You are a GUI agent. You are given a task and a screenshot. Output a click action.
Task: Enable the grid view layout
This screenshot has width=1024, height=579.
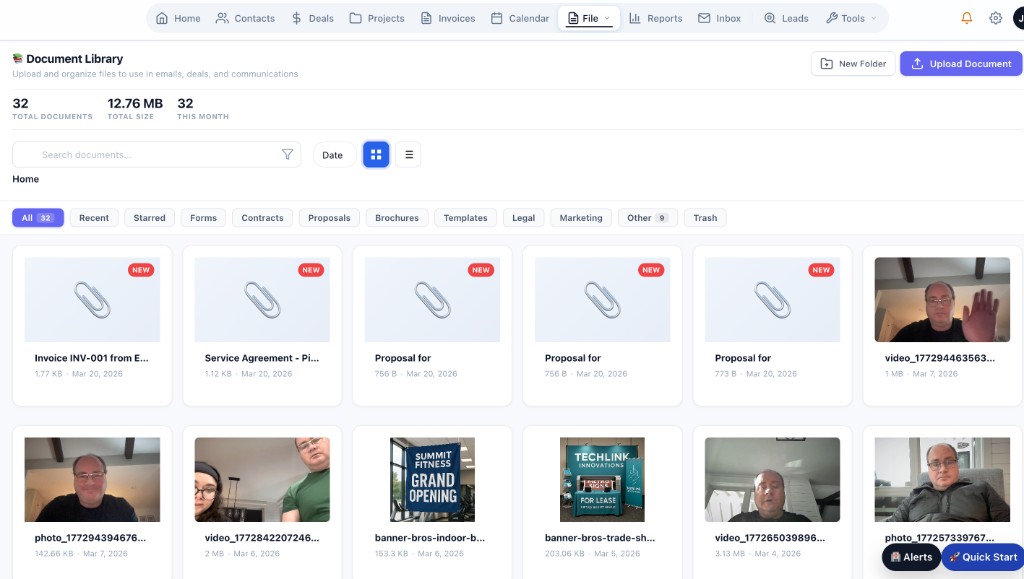coord(376,154)
